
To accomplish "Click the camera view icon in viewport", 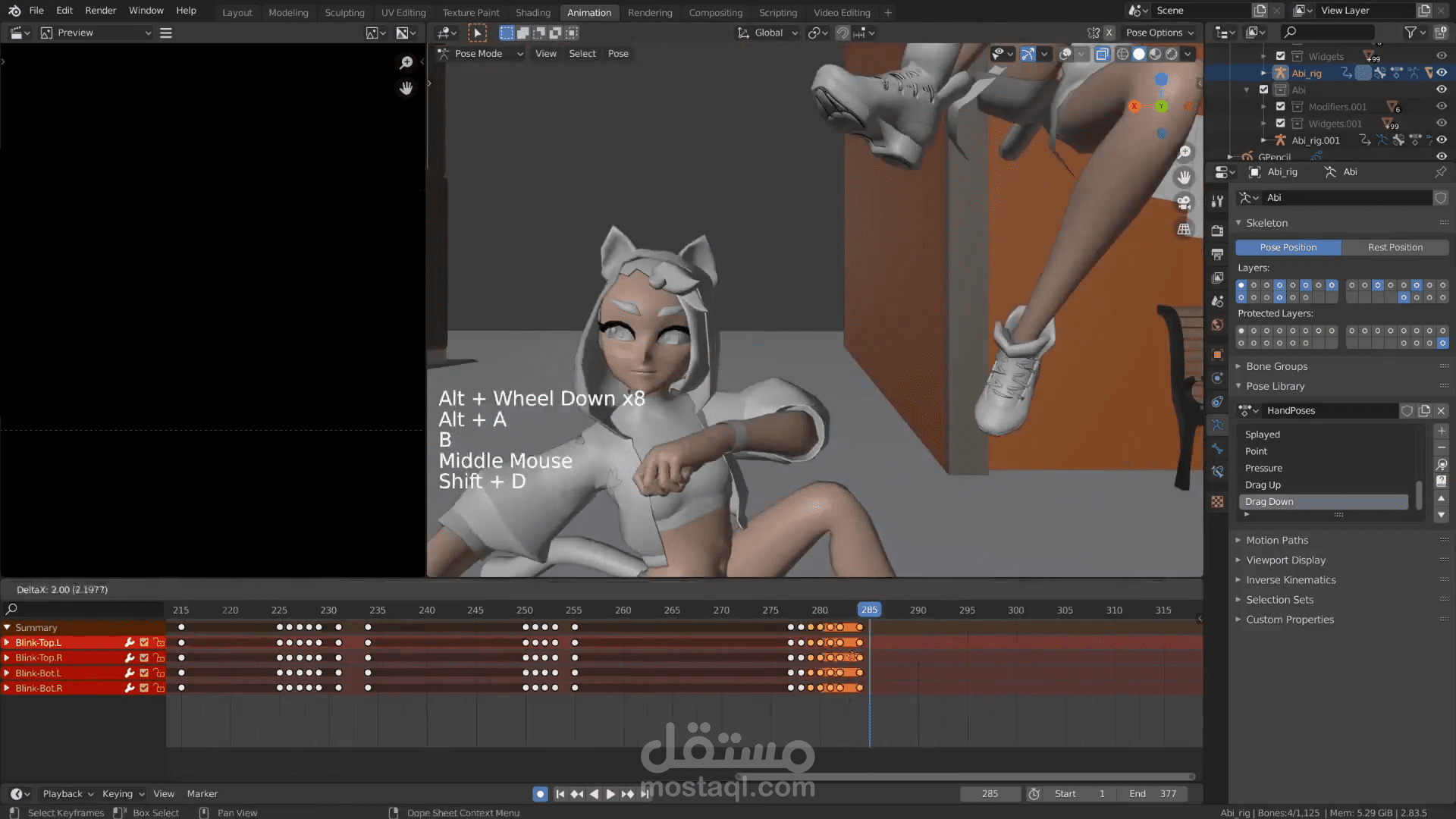I will pos(1184,203).
